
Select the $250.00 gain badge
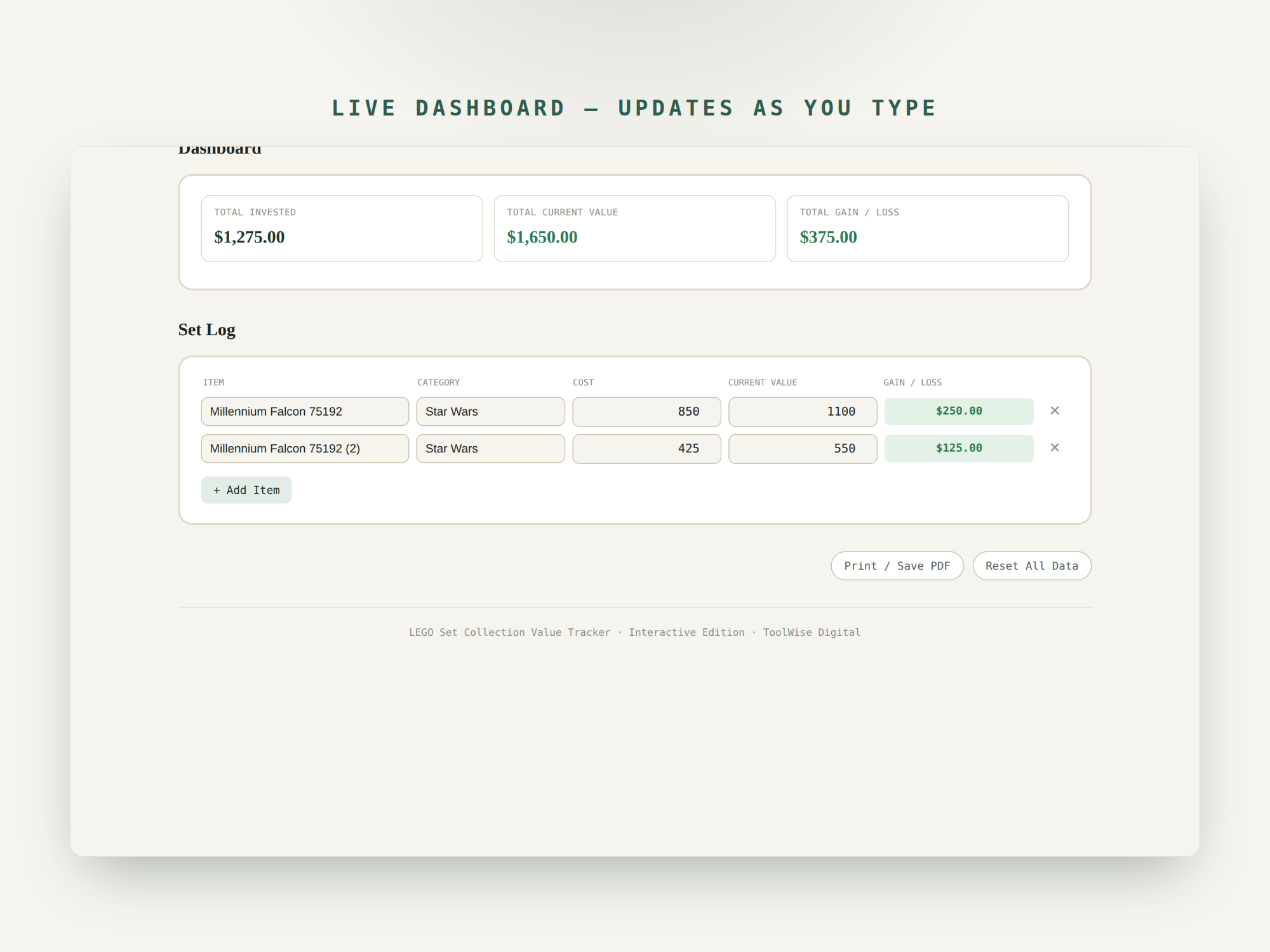(959, 411)
